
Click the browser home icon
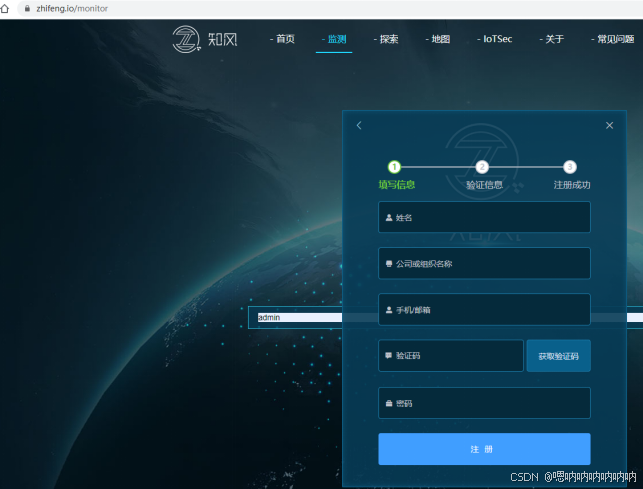tap(4, 8)
